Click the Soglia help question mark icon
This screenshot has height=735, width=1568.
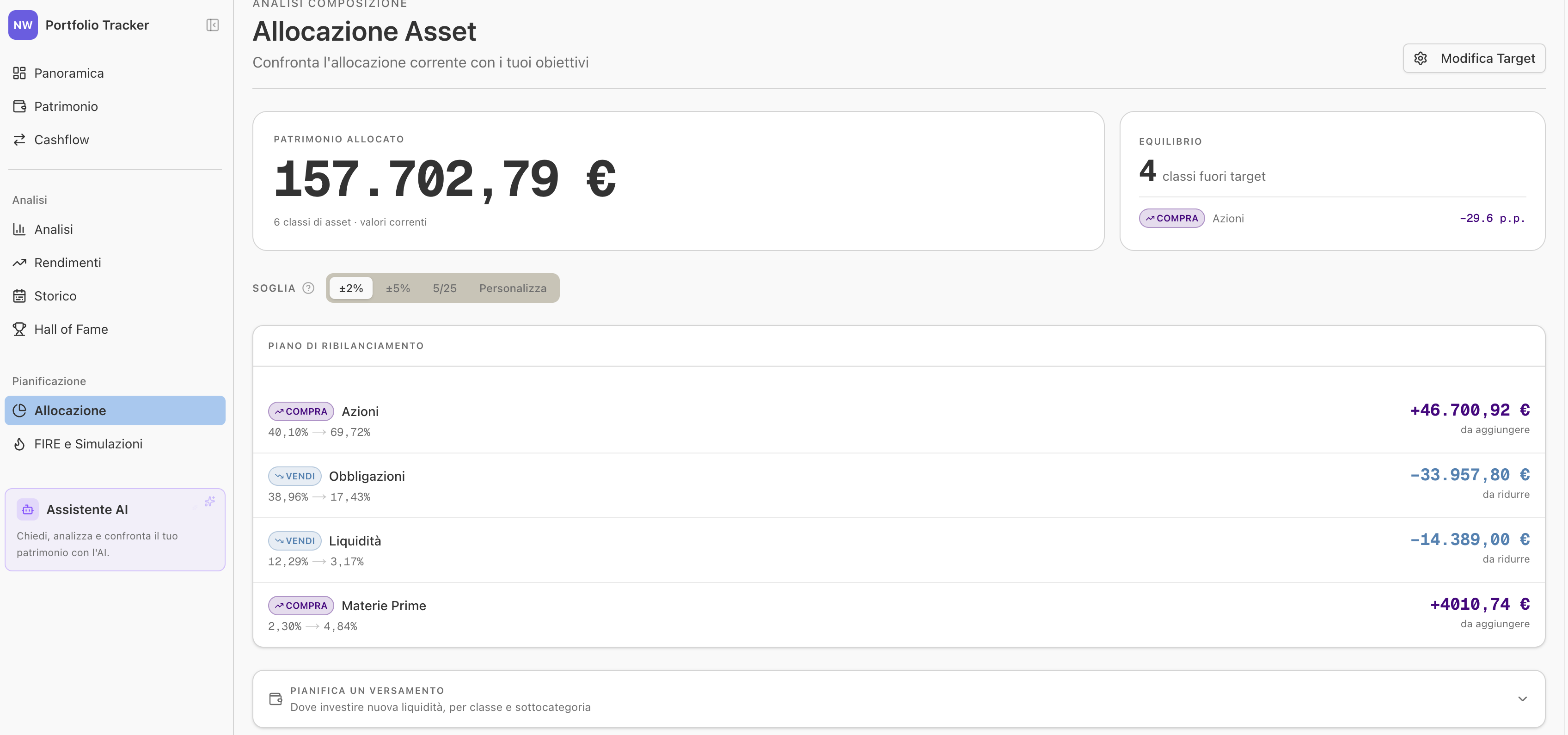pyautogui.click(x=309, y=288)
